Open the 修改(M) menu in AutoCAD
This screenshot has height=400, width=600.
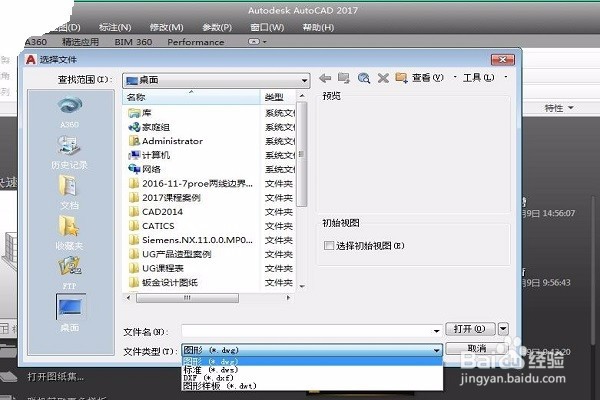[166, 28]
